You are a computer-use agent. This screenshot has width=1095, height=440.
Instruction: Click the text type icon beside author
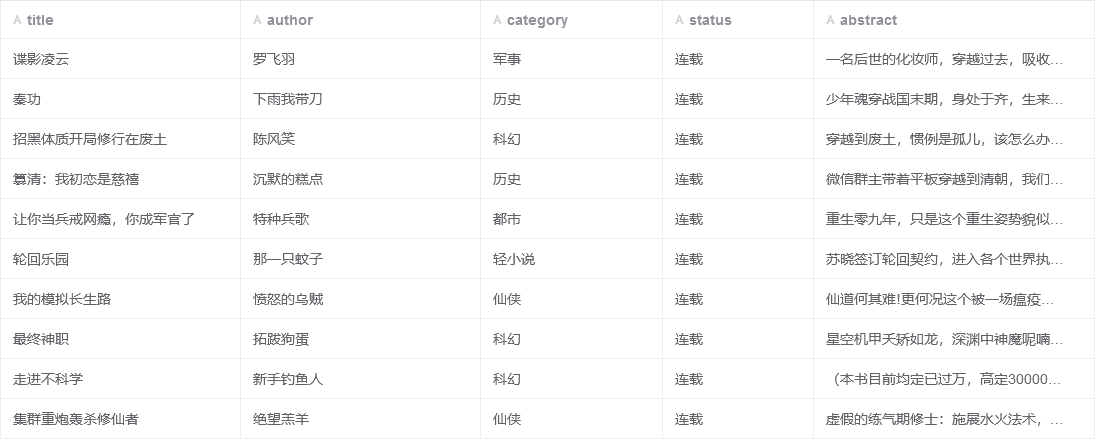258,20
